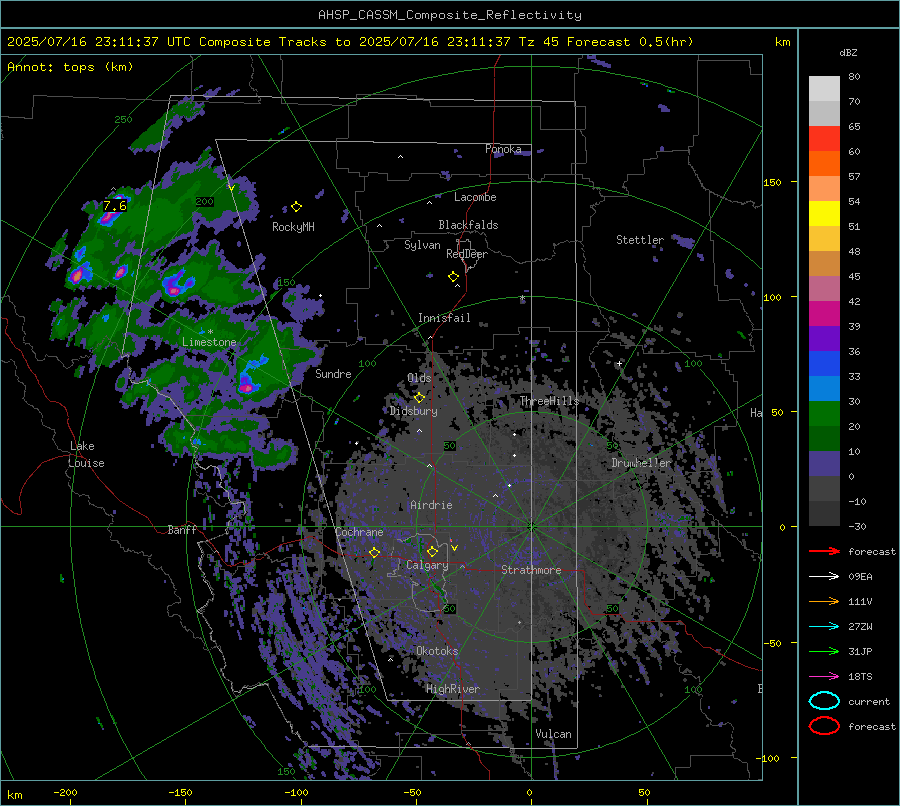Click the Drumheller city label
This screenshot has width=900, height=806.
pyautogui.click(x=641, y=463)
